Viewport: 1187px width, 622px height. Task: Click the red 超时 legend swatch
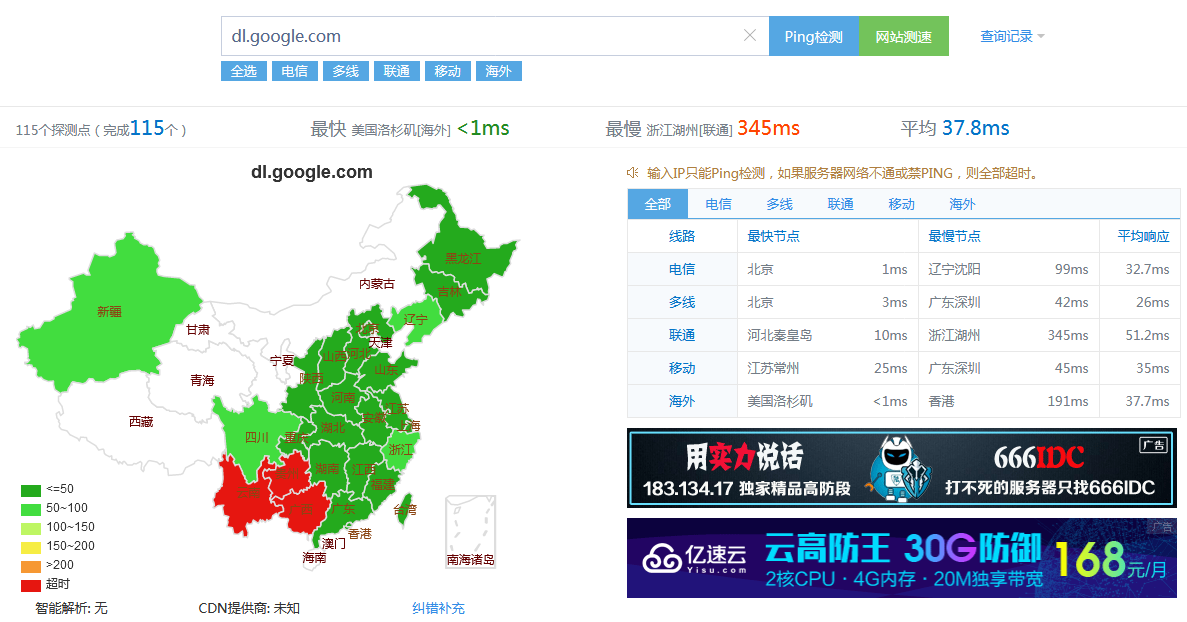pos(31,585)
